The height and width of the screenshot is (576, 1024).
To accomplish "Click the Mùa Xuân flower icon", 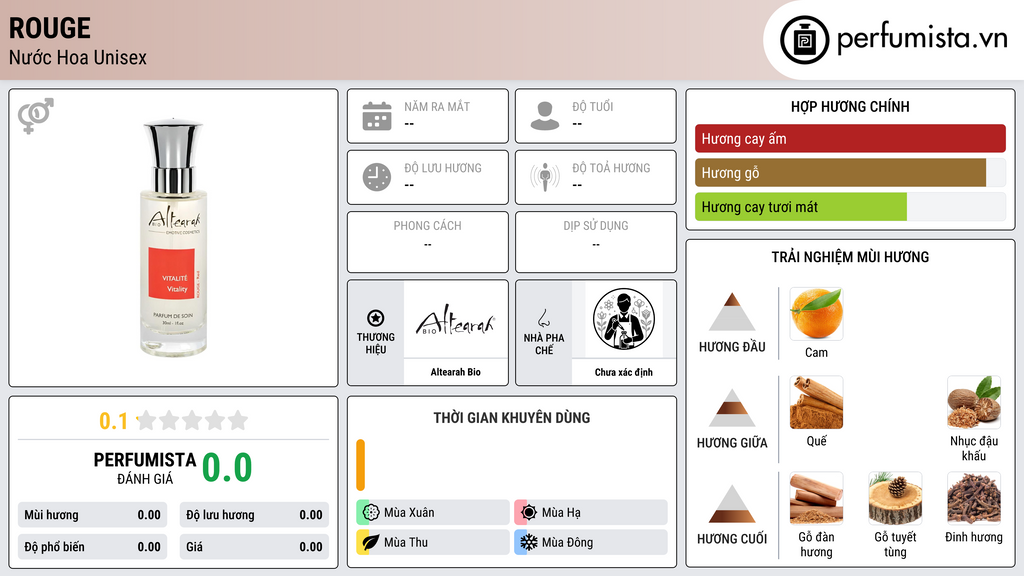I will [371, 513].
